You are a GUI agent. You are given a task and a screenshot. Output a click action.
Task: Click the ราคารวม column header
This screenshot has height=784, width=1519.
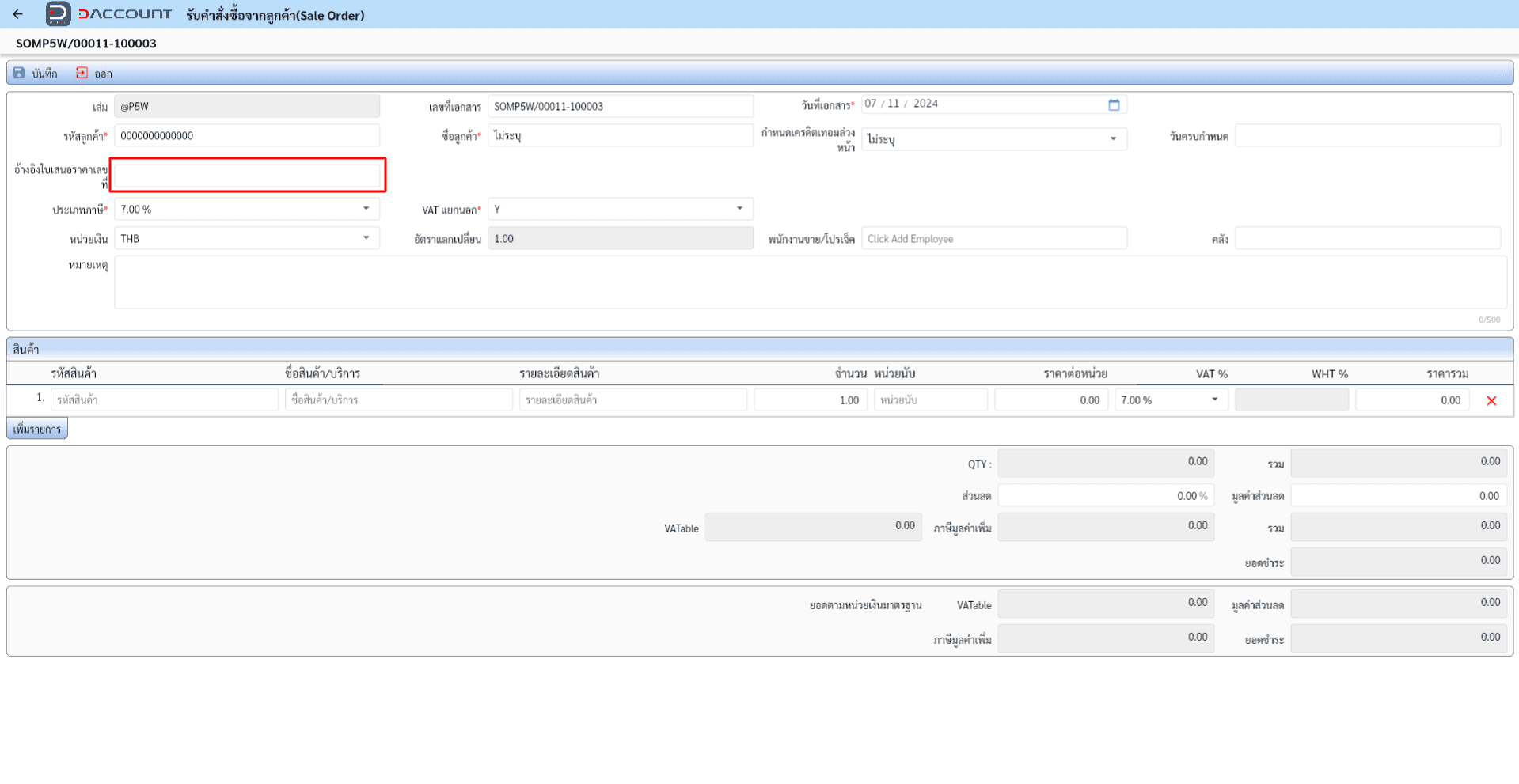click(1448, 373)
